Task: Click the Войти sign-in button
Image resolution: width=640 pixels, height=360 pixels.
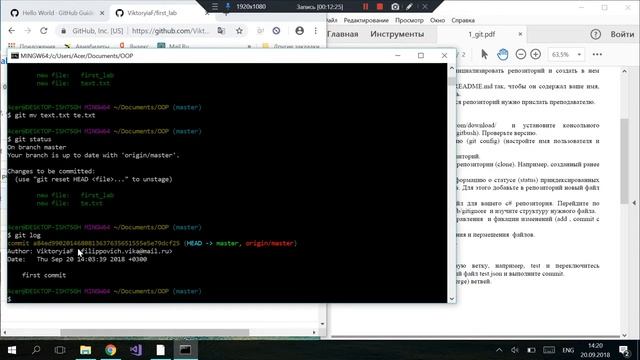Action: [x=622, y=34]
